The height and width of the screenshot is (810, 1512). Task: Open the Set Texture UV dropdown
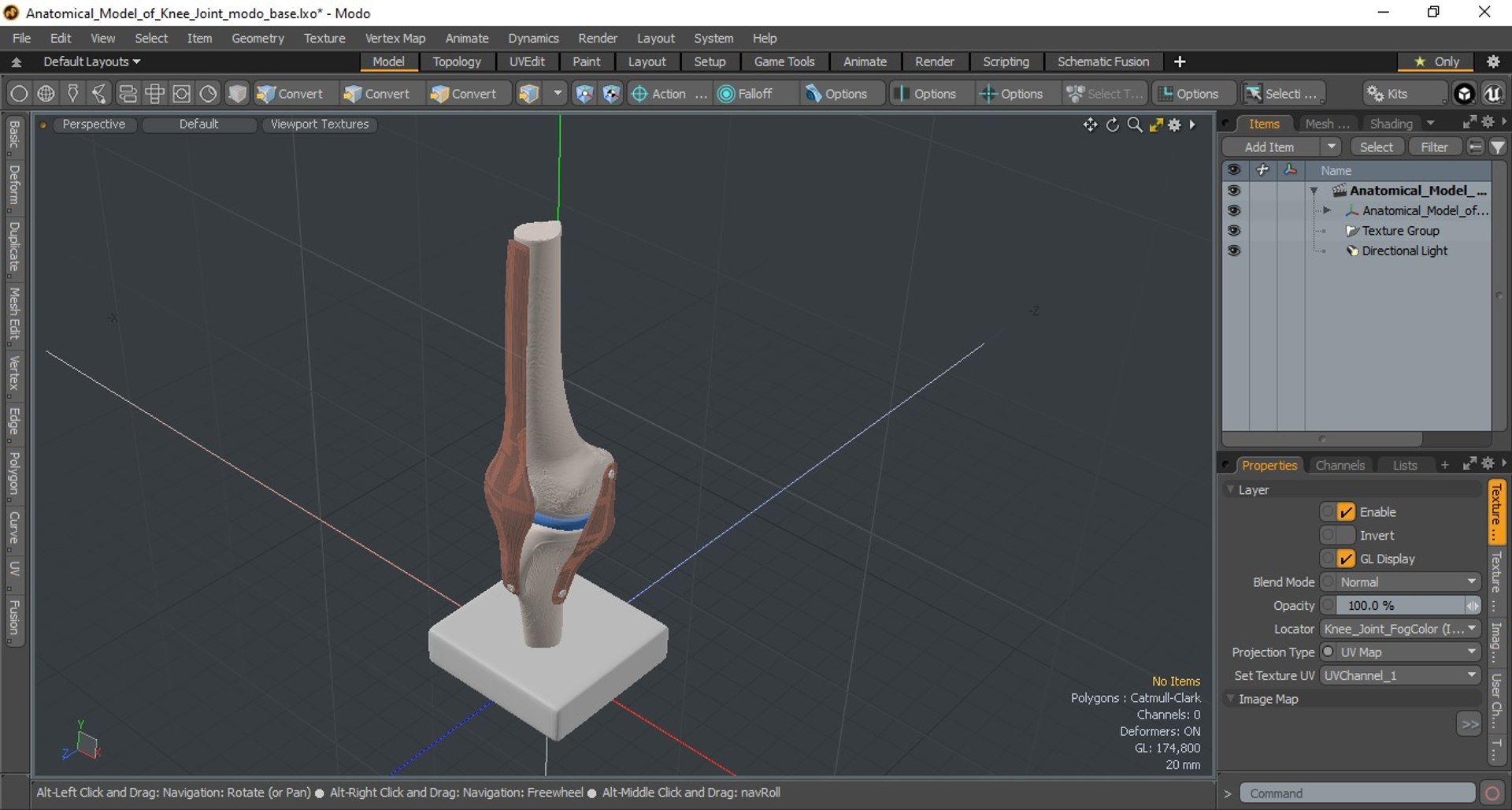1400,675
